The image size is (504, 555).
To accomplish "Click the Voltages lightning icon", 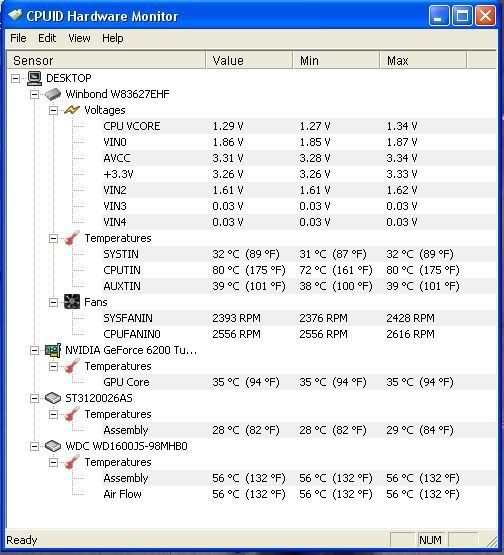I will pyautogui.click(x=72, y=110).
